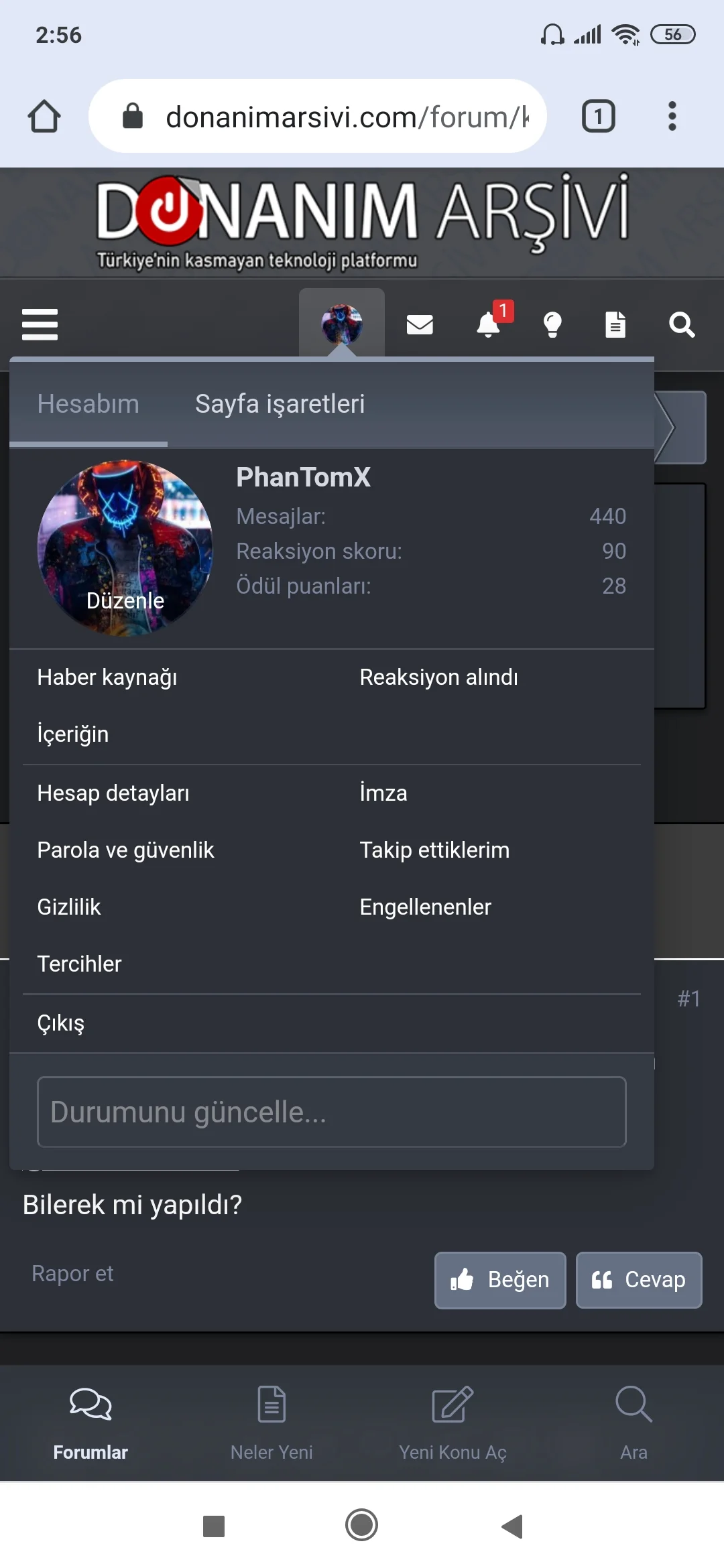Edit profile picture via Düzenle
724x1568 pixels.
pyautogui.click(x=125, y=600)
